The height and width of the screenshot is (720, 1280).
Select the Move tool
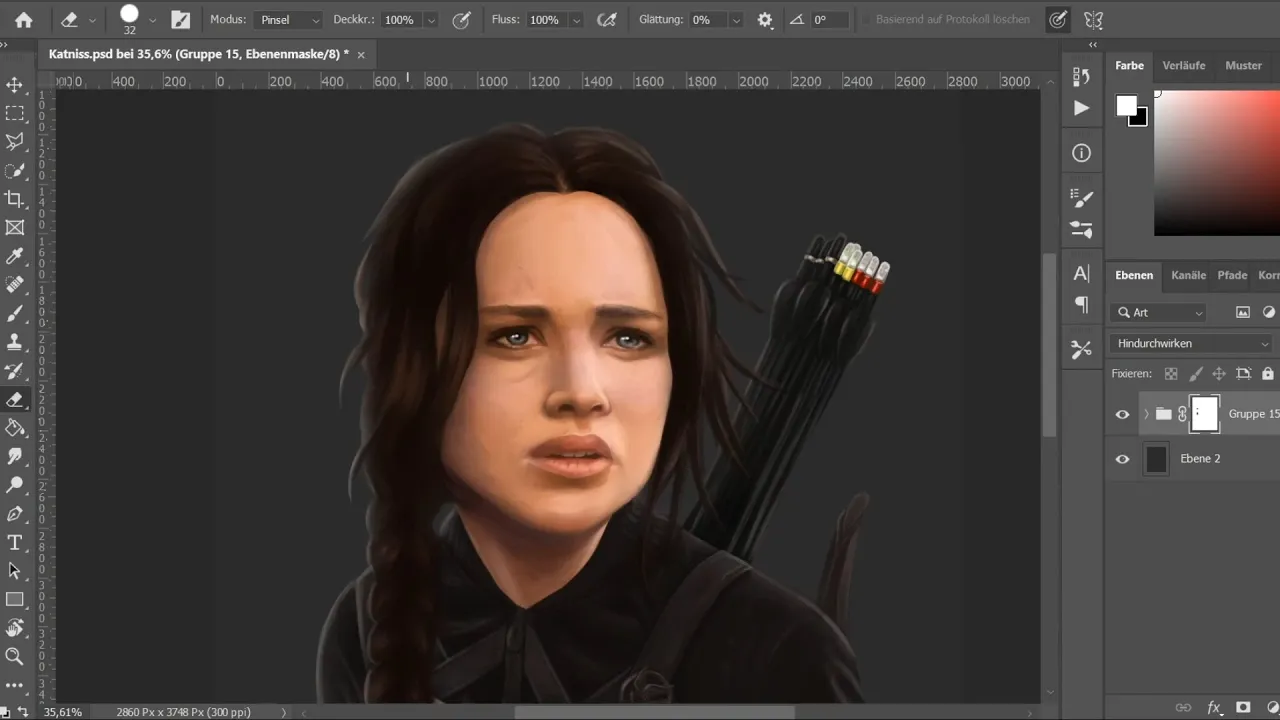15,85
